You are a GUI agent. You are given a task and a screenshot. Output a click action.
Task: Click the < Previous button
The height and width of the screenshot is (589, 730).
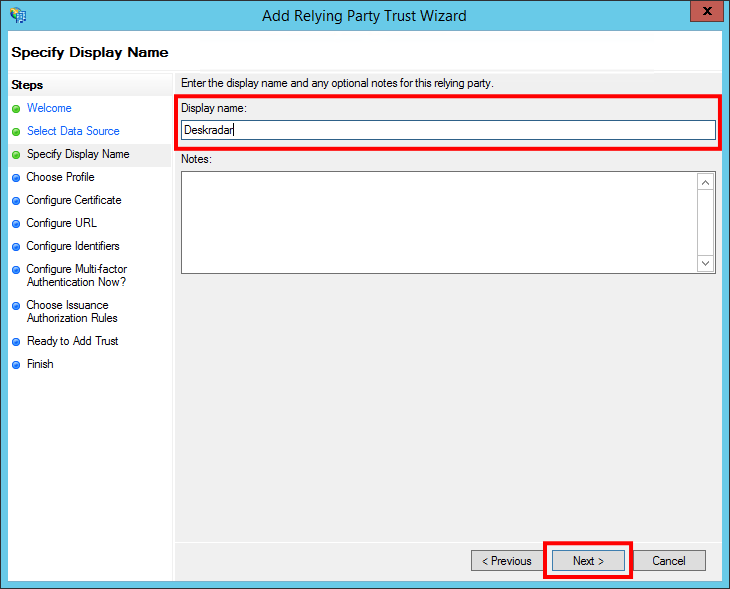pyautogui.click(x=507, y=561)
